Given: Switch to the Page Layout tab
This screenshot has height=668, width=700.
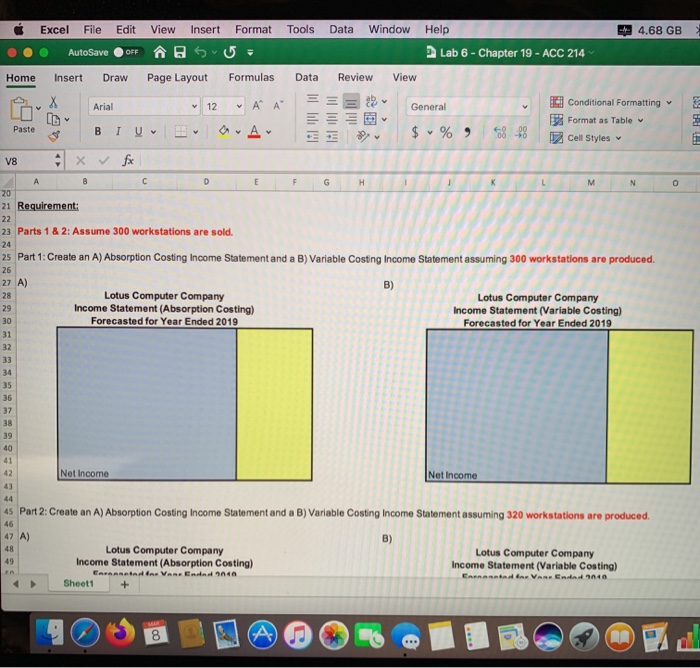Looking at the screenshot, I should (177, 77).
